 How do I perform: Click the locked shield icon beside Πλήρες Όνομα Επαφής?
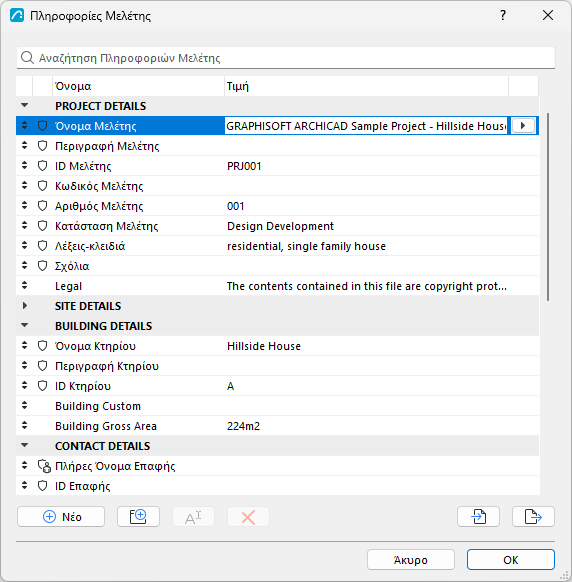44,466
